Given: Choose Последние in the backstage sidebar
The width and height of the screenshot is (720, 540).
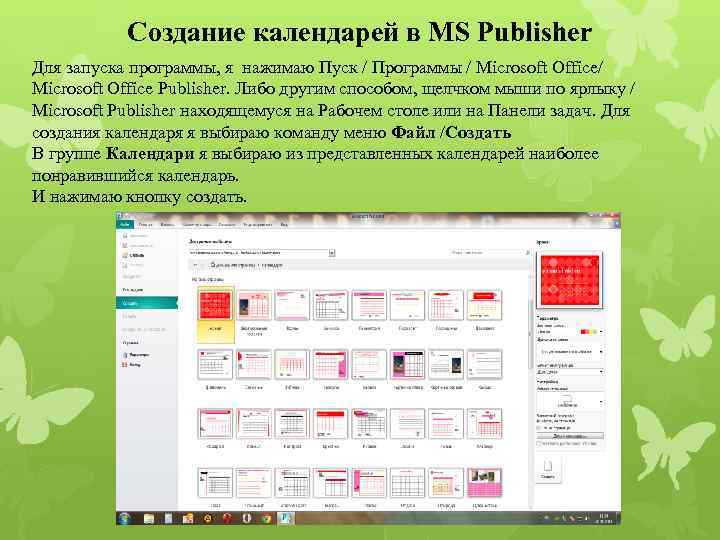Looking at the screenshot, I should tap(133, 290).
